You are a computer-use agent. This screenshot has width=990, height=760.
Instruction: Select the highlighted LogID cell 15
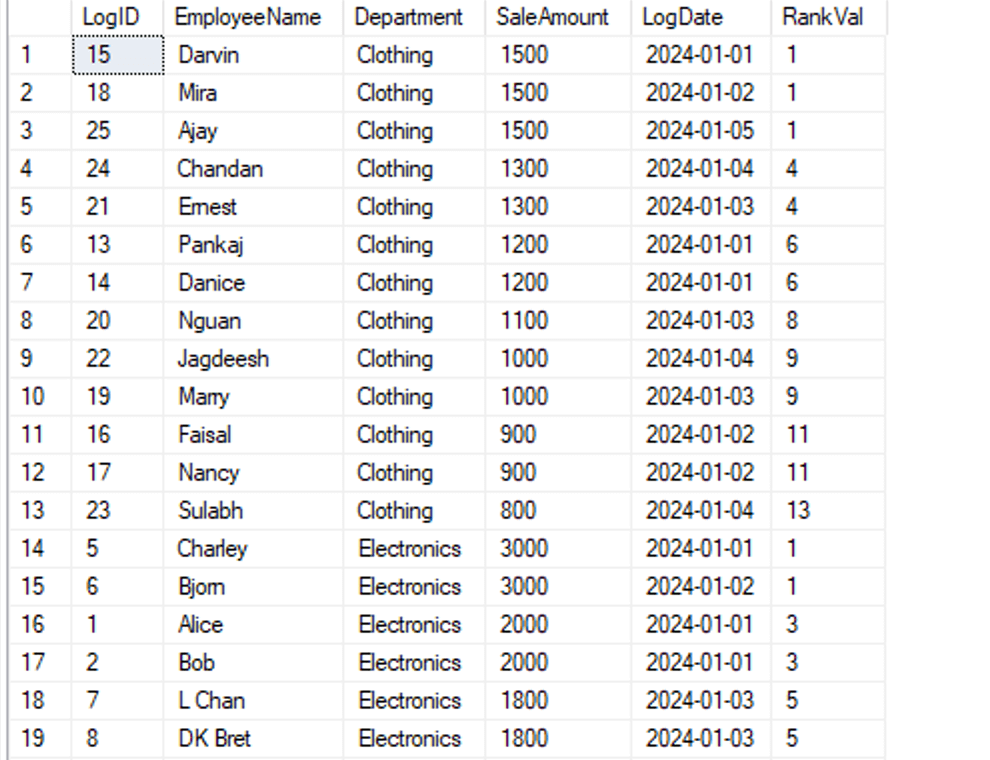pyautogui.click(x=117, y=55)
